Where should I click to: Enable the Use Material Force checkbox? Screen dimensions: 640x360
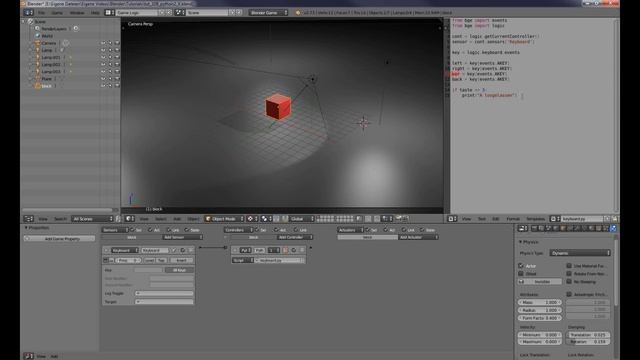pyautogui.click(x=569, y=266)
